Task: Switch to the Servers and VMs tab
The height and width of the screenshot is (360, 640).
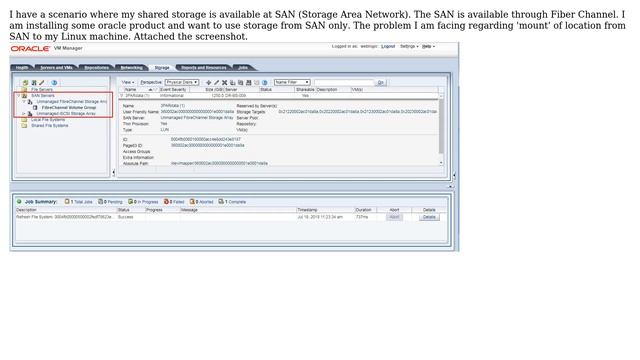Action: (56, 68)
